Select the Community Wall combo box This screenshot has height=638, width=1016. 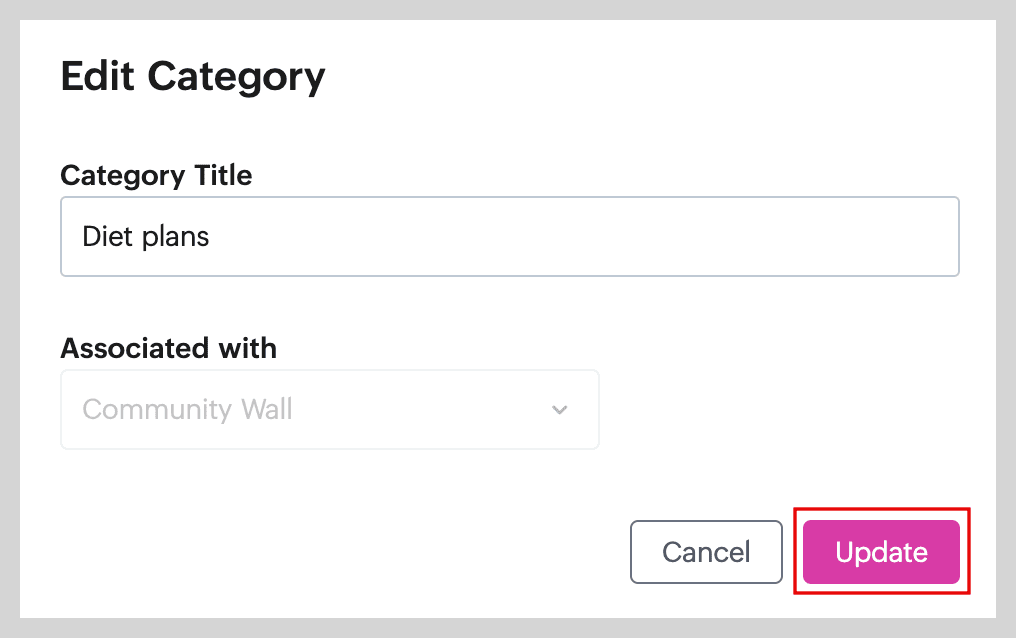coord(330,410)
